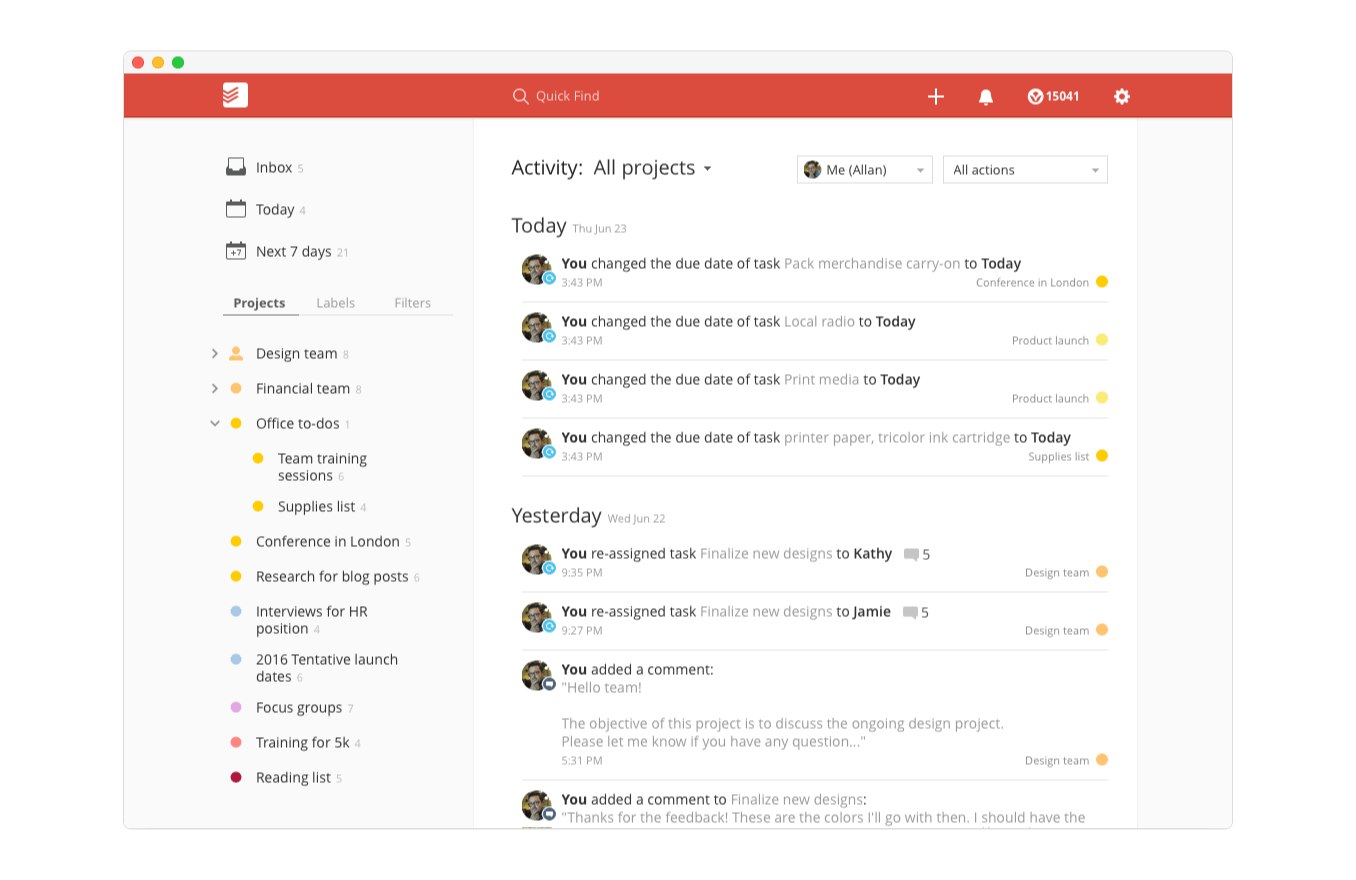Screen dimensions: 1356x880
Task: Click the Quick Find search icon
Action: pyautogui.click(x=520, y=96)
